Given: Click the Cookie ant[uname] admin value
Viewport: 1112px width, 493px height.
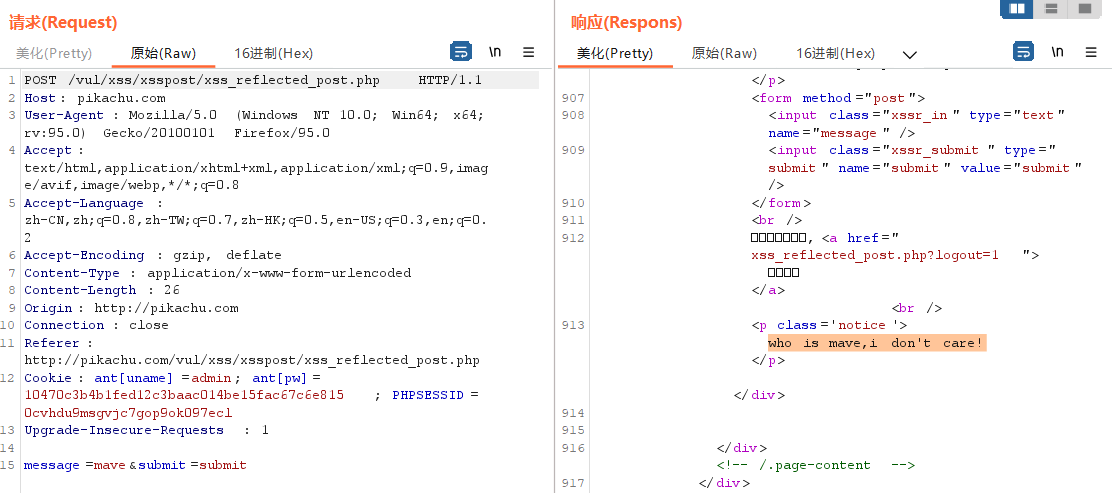Looking at the screenshot, I should (211, 378).
